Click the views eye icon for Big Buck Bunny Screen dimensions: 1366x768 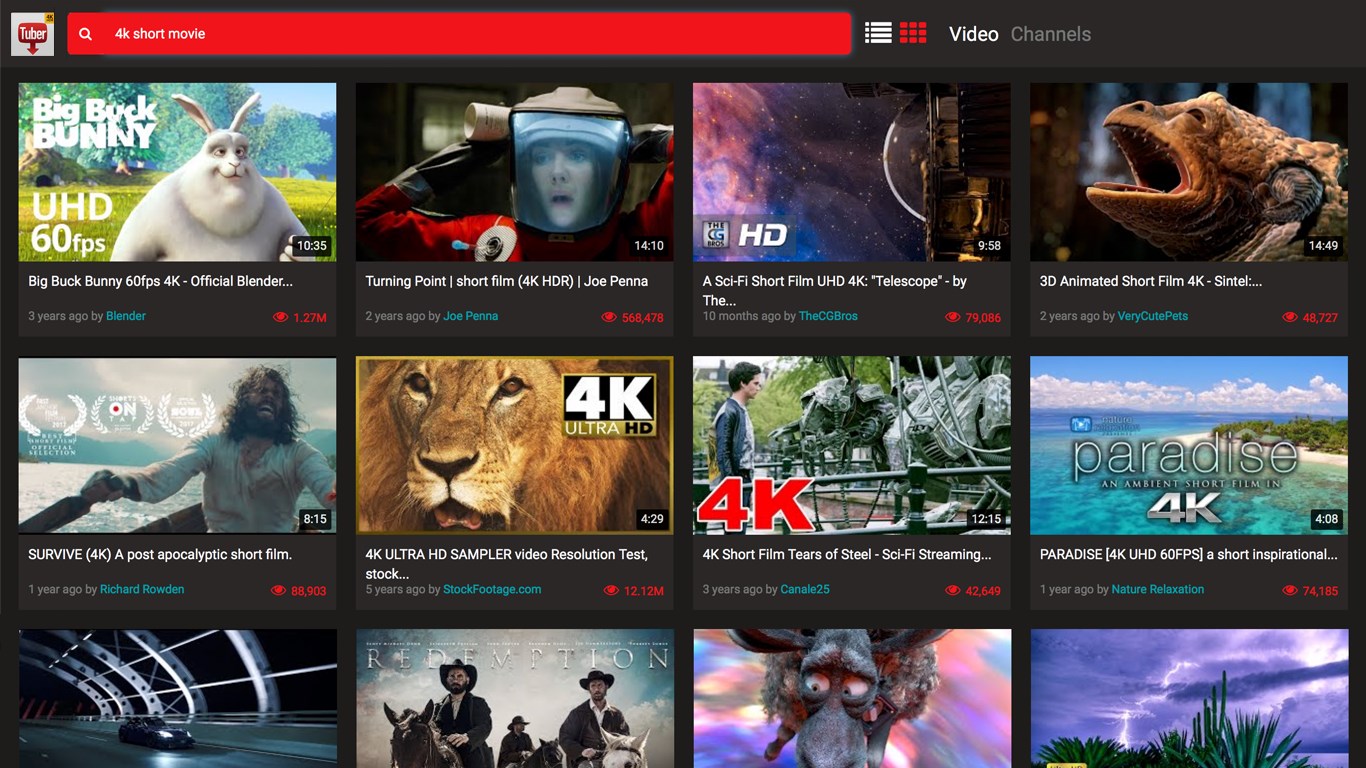tap(280, 317)
